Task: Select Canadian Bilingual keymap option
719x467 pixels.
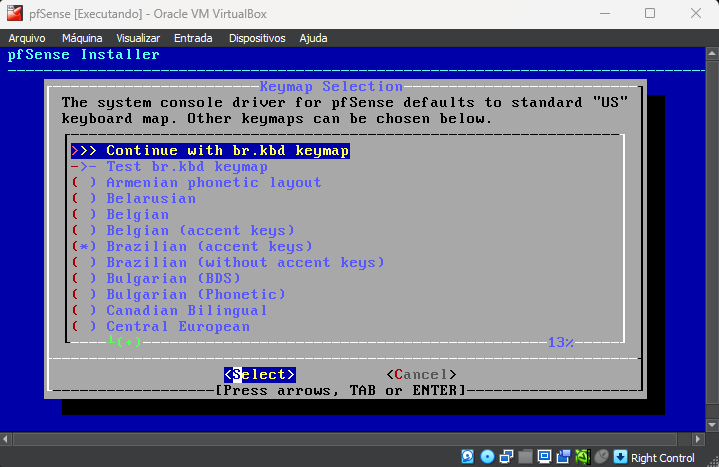Action: [169, 311]
